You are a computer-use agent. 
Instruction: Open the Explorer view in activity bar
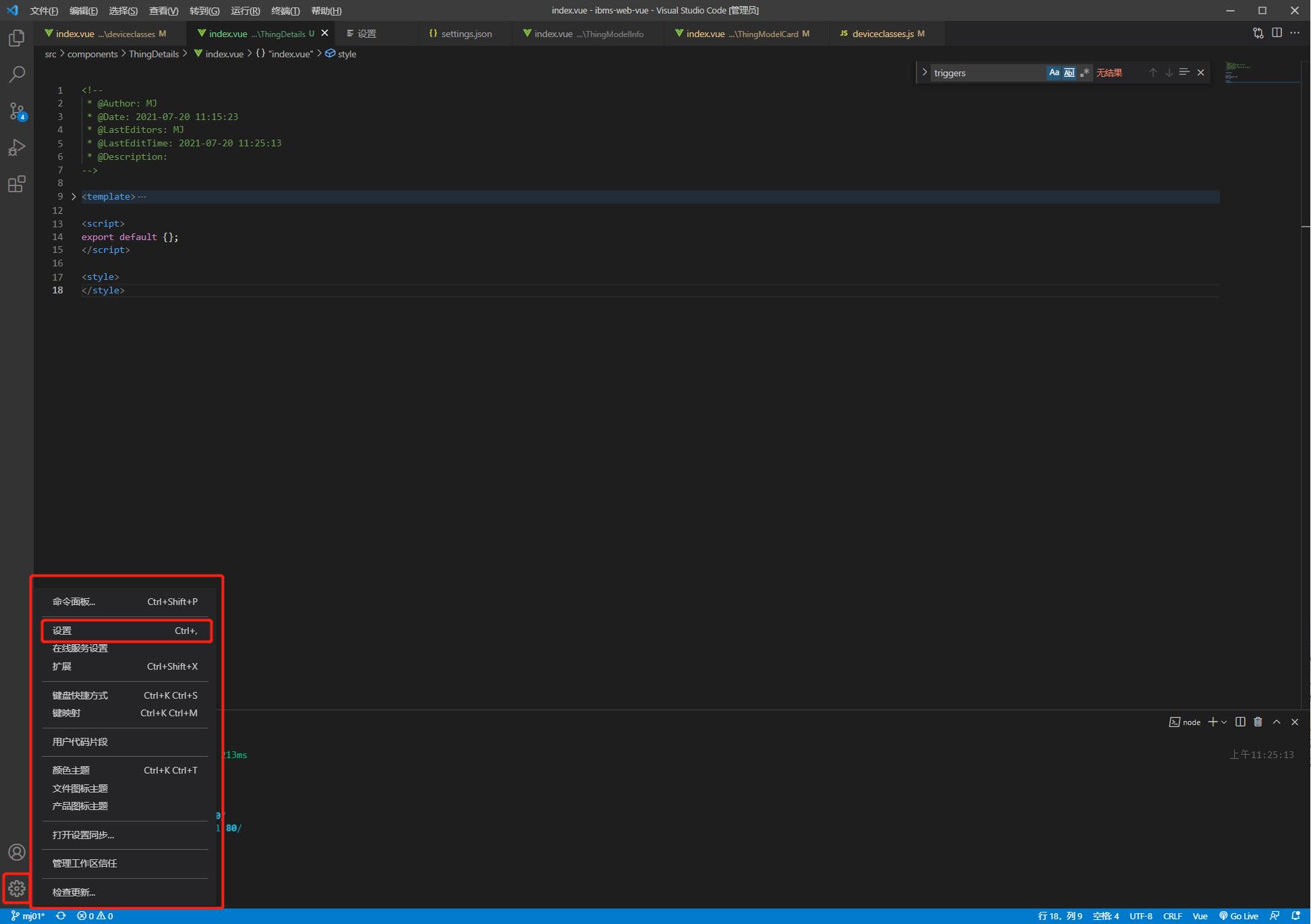pyautogui.click(x=17, y=38)
